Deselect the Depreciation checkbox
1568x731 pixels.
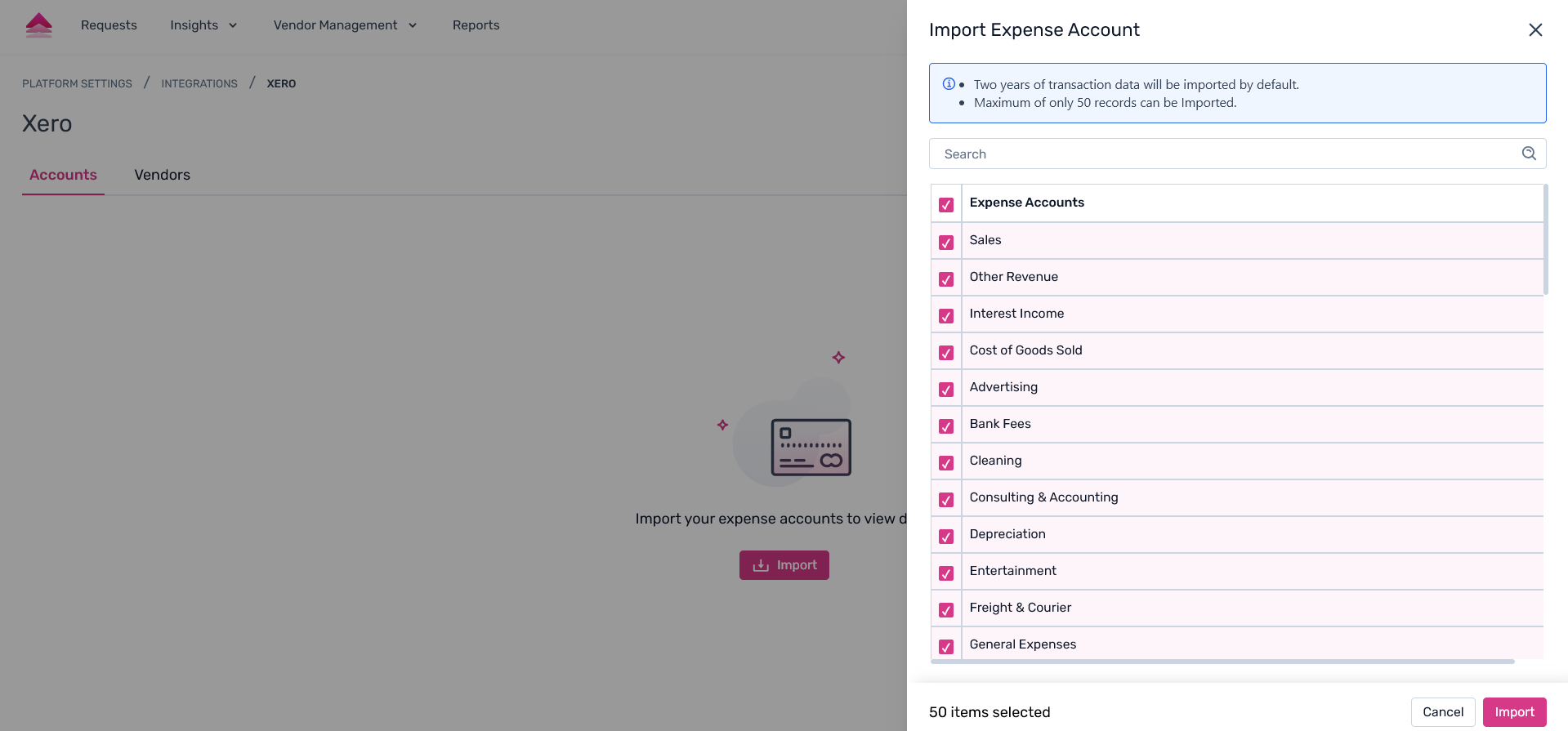pyautogui.click(x=946, y=536)
